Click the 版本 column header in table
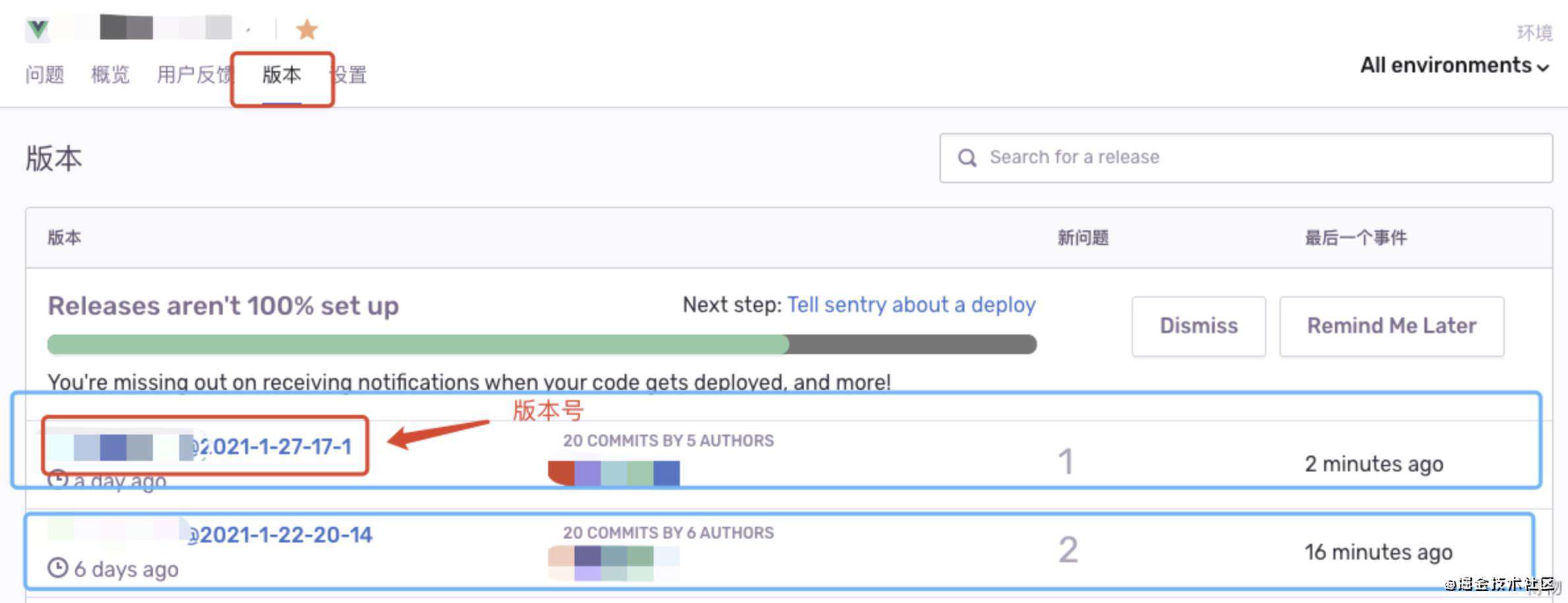This screenshot has width=1568, height=603. coord(65,238)
